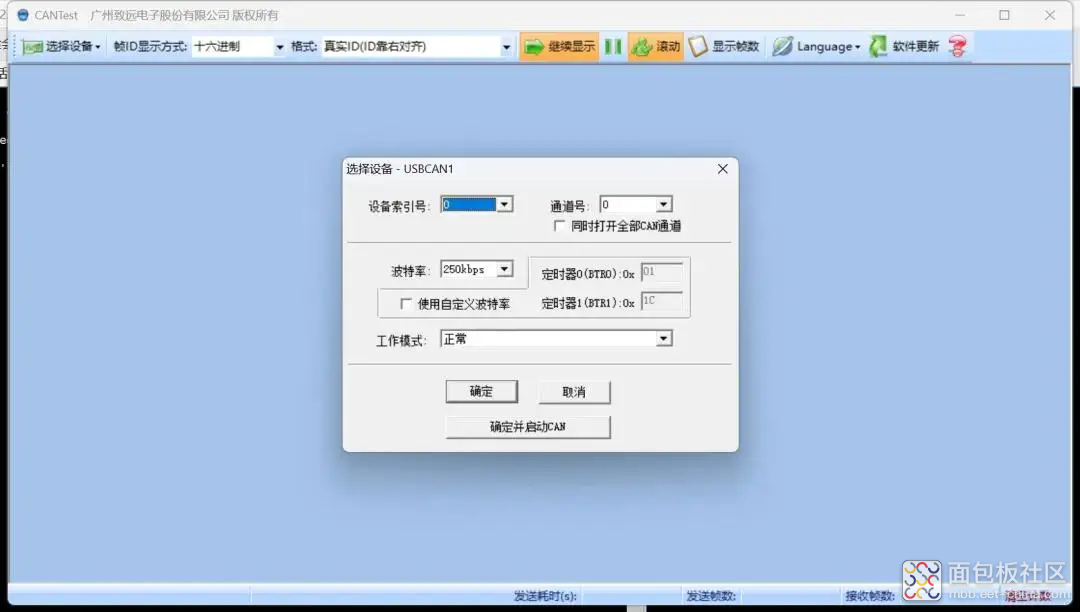The height and width of the screenshot is (612, 1080).
Task: Check the 使用自定义波特率 checkbox
Action: [406, 304]
